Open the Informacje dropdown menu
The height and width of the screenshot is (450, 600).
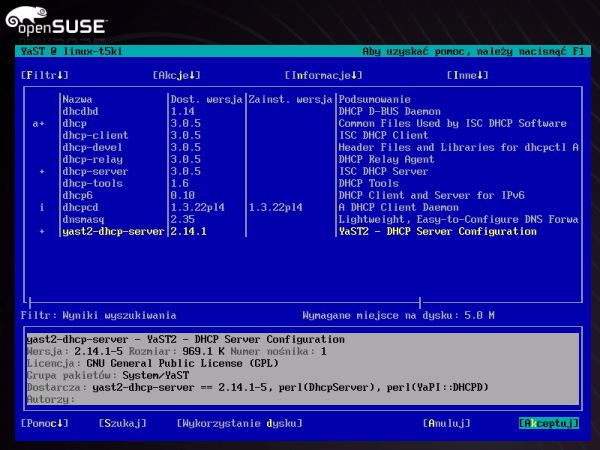pyautogui.click(x=323, y=75)
